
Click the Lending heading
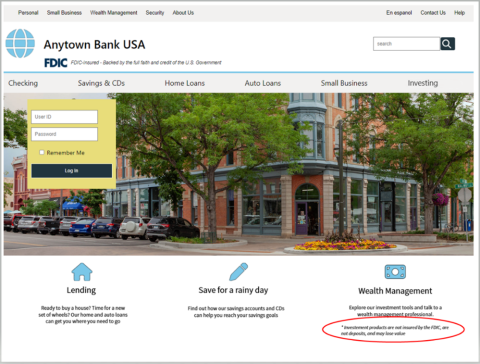[81, 290]
